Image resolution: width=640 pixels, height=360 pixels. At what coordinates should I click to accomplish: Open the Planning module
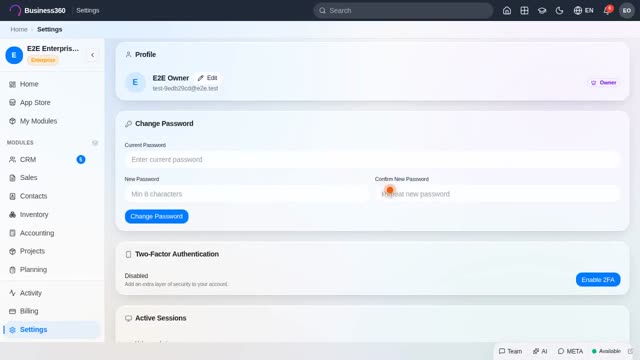point(51,269)
